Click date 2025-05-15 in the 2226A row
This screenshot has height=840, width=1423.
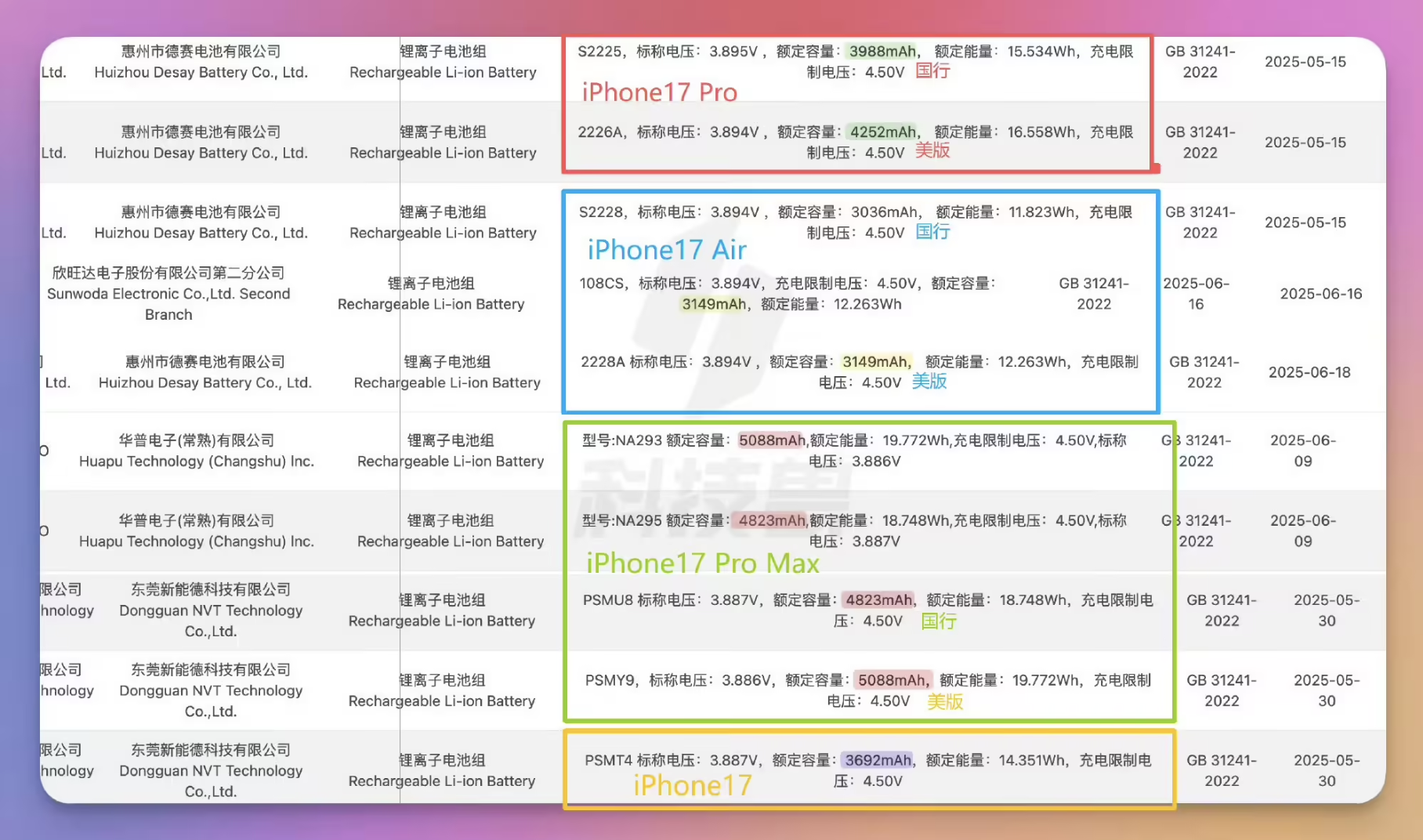(1305, 142)
